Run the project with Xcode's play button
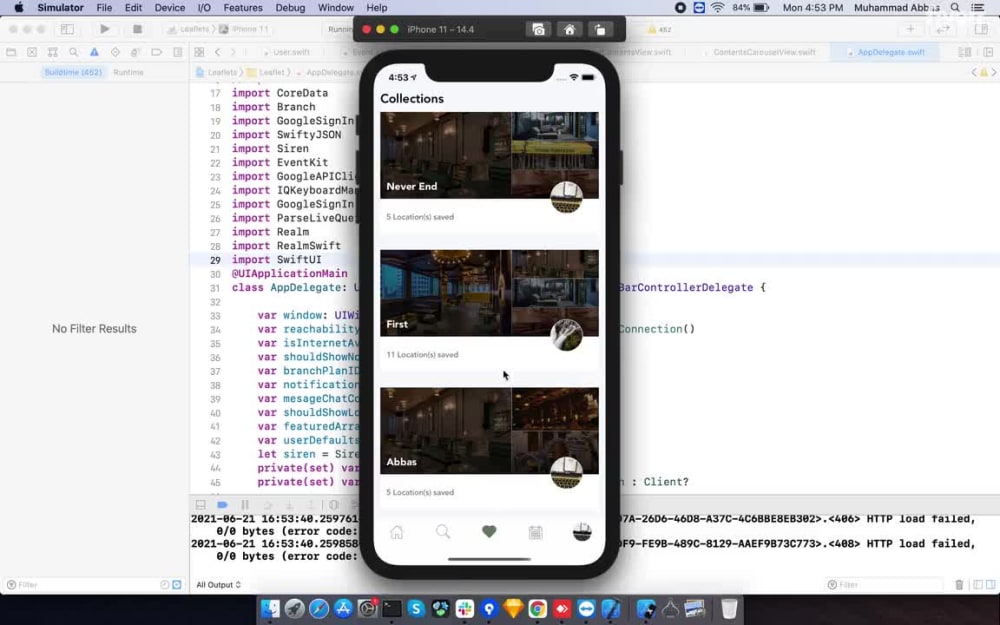The width and height of the screenshot is (1000, 625). click(104, 29)
